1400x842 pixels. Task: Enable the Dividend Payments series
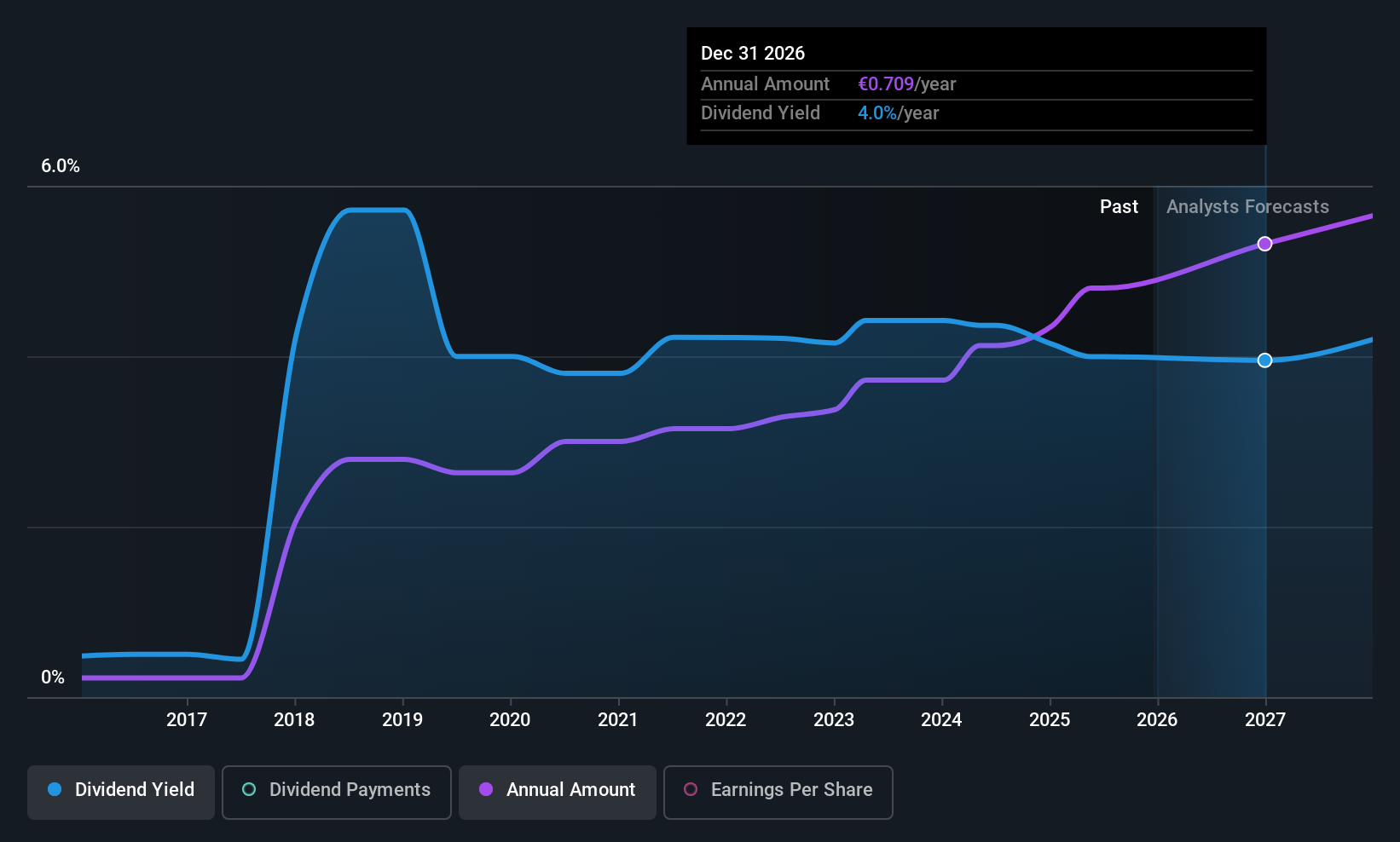pyautogui.click(x=336, y=792)
